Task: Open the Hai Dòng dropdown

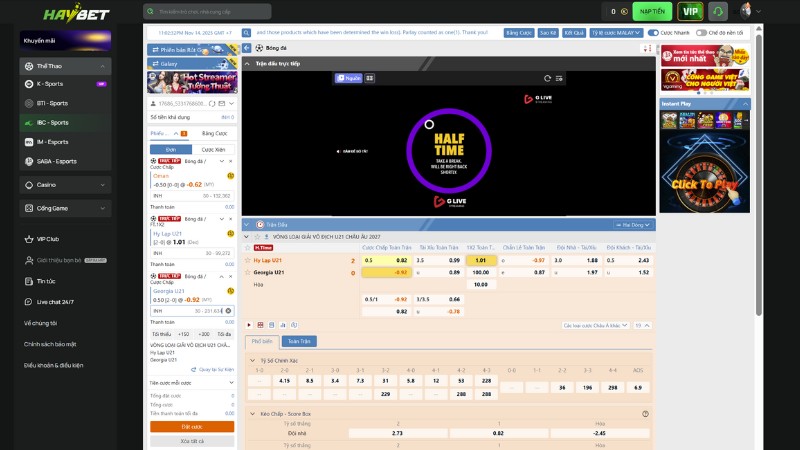Action: point(633,224)
